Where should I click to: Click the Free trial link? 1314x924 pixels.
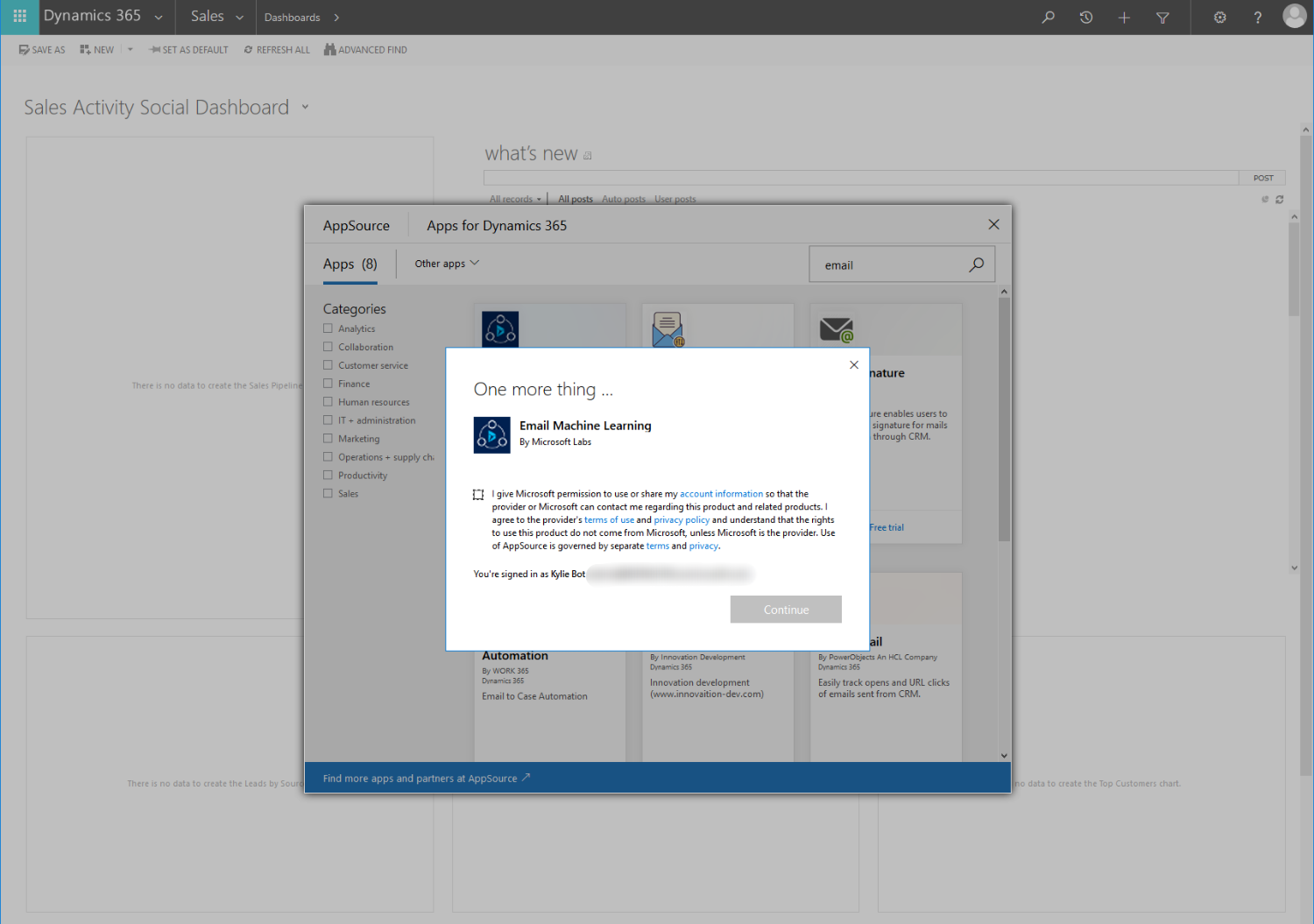coord(887,527)
